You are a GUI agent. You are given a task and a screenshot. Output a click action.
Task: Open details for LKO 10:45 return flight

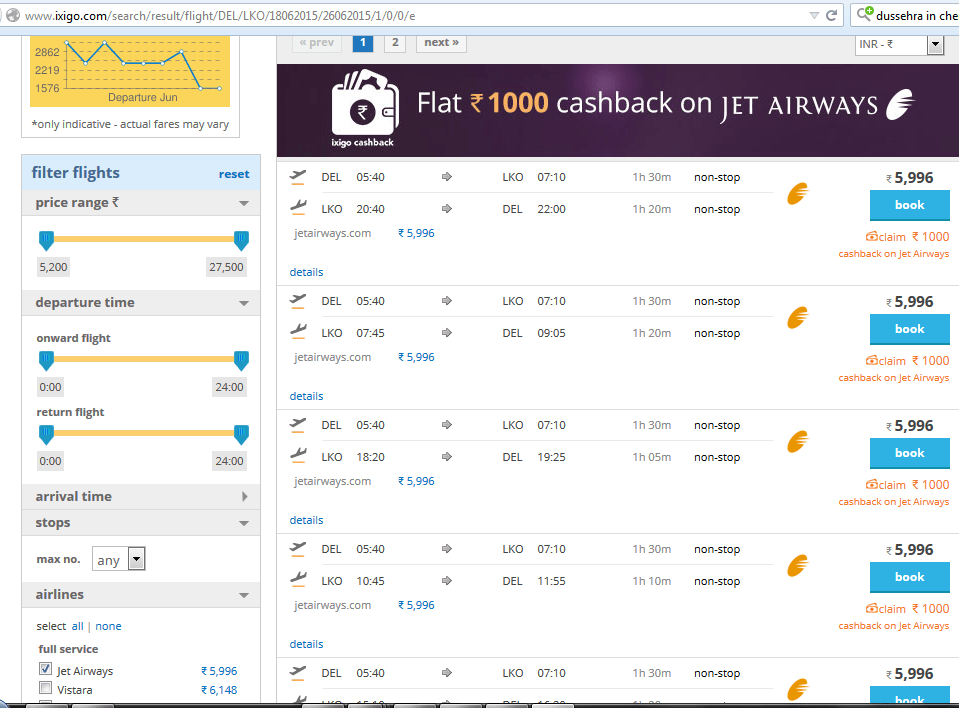(306, 644)
